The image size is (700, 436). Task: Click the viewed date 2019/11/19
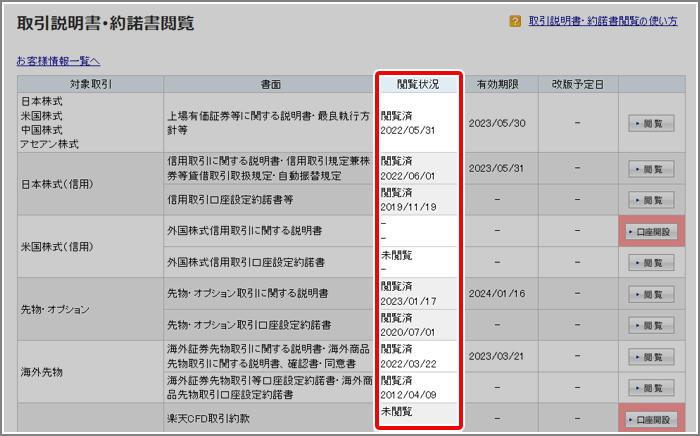point(408,207)
